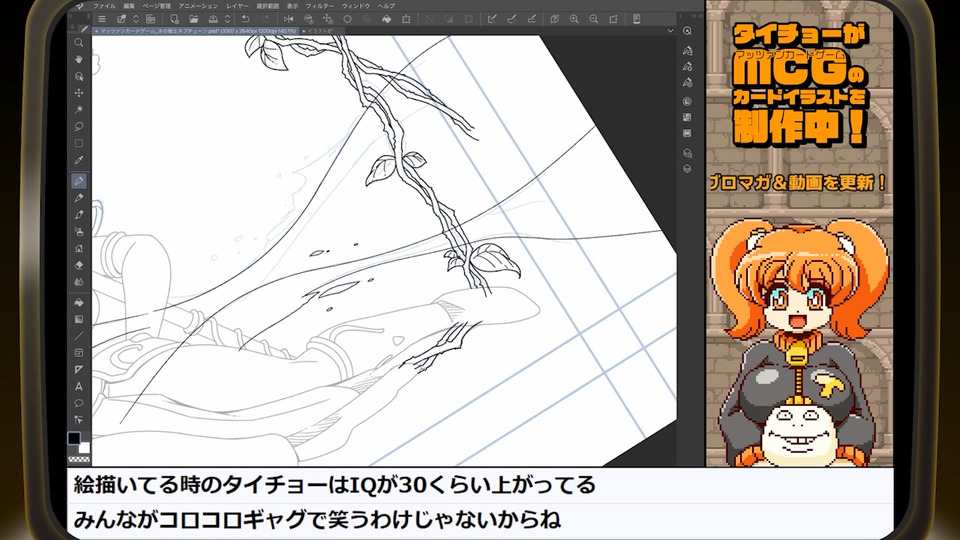This screenshot has width=960, height=540.
Task: Click the smartphone connect icon
Action: click(x=637, y=19)
